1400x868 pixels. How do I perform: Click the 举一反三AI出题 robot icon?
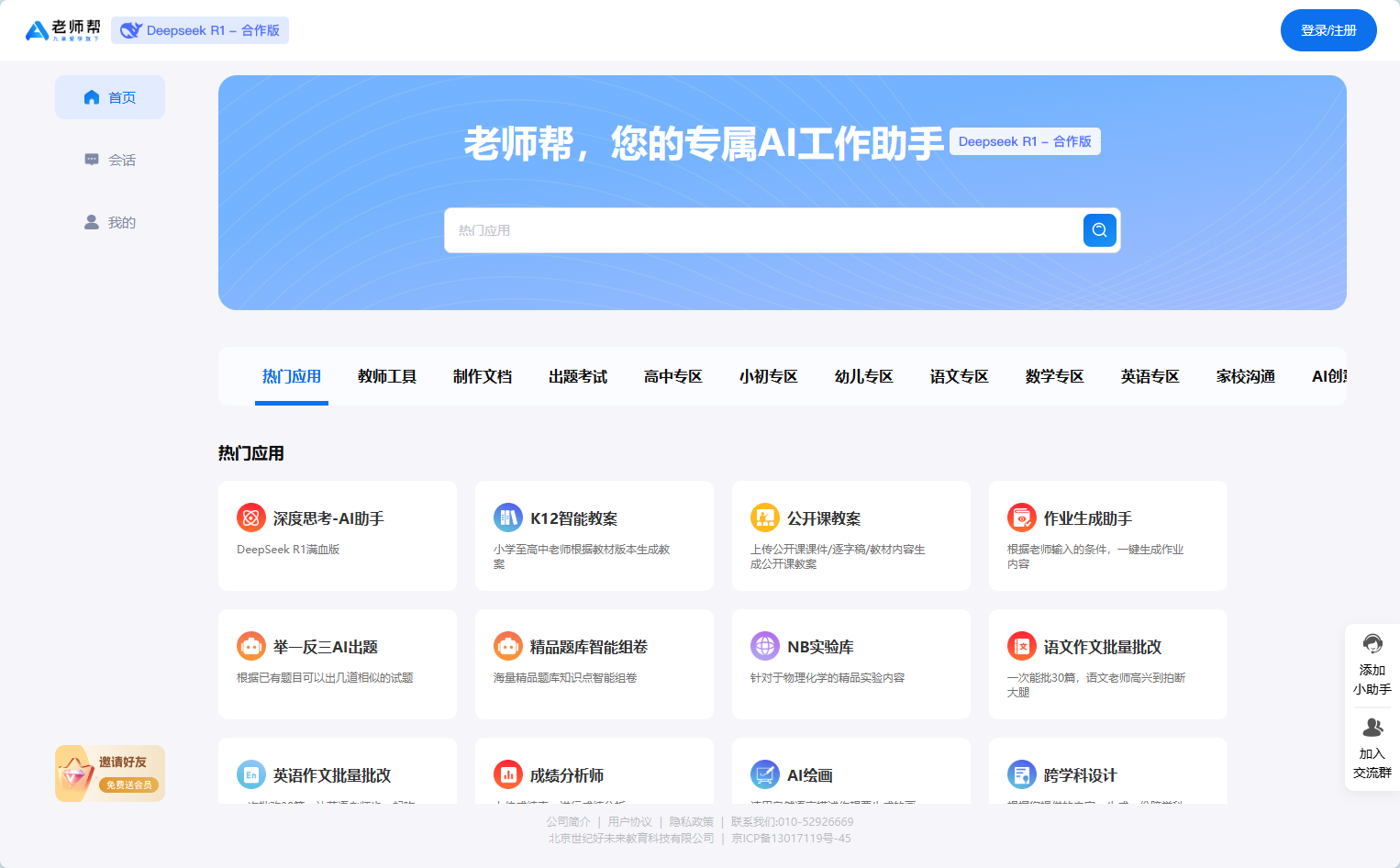(x=251, y=646)
